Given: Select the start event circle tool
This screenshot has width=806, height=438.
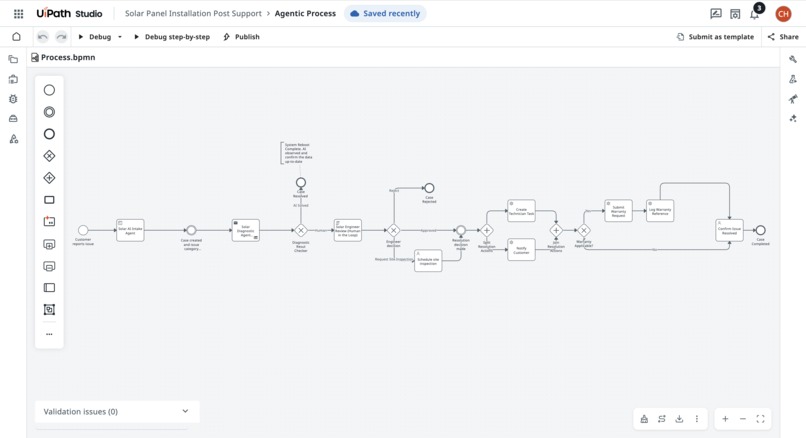Looking at the screenshot, I should point(49,90).
